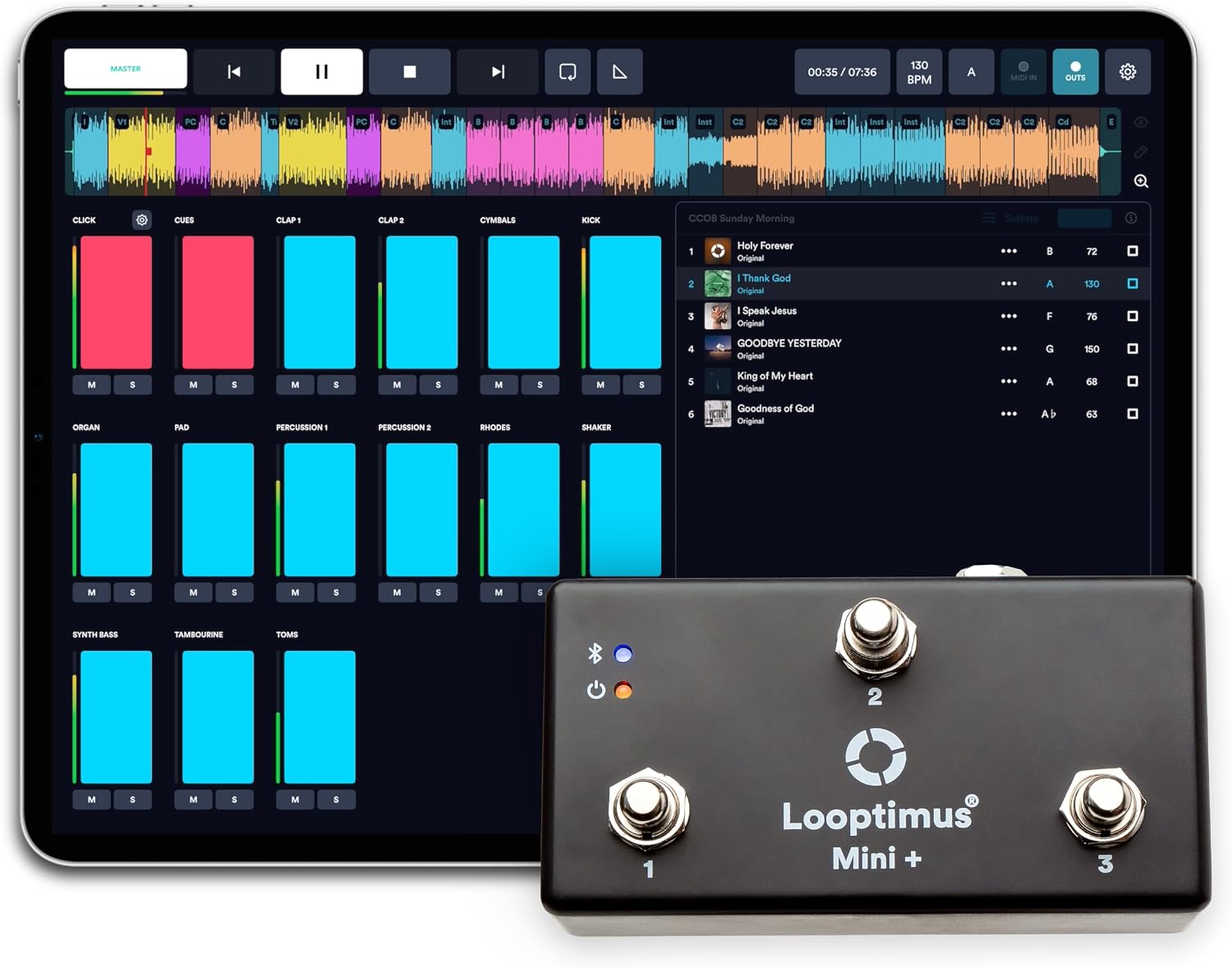Mute the CLAP 2 track

pyautogui.click(x=397, y=384)
